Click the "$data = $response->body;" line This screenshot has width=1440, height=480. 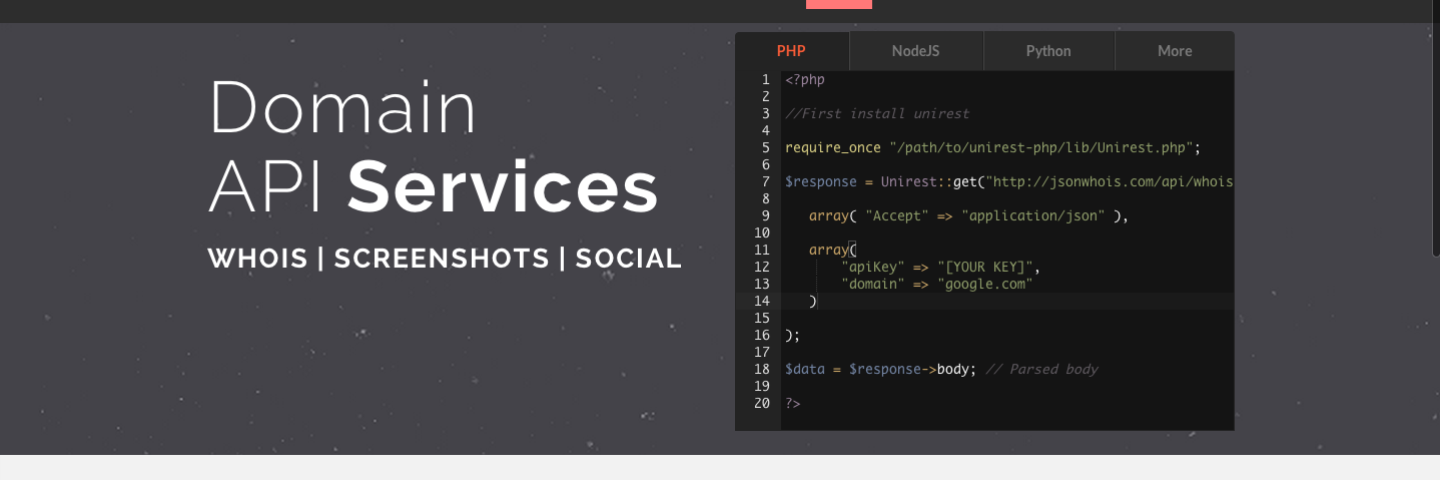click(880, 369)
